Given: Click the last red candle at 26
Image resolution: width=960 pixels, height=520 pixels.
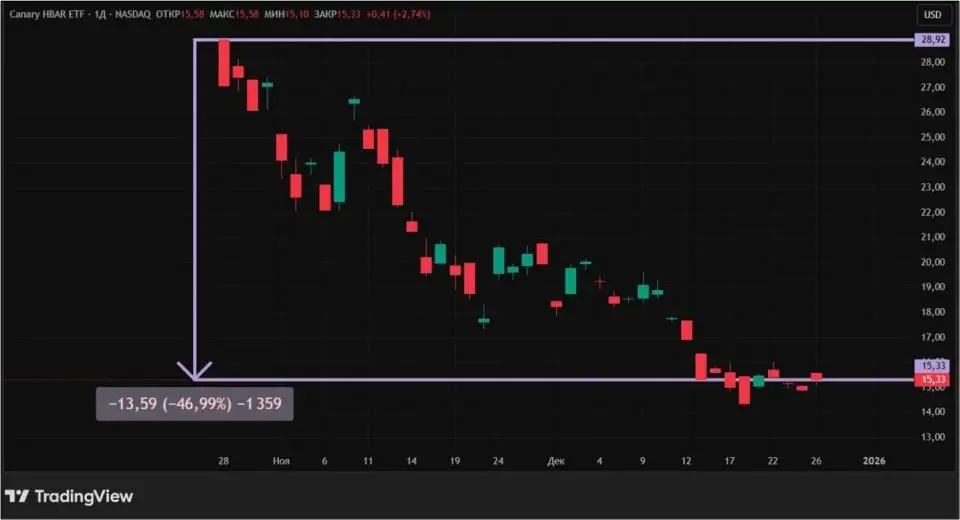Looking at the screenshot, I should click(816, 377).
